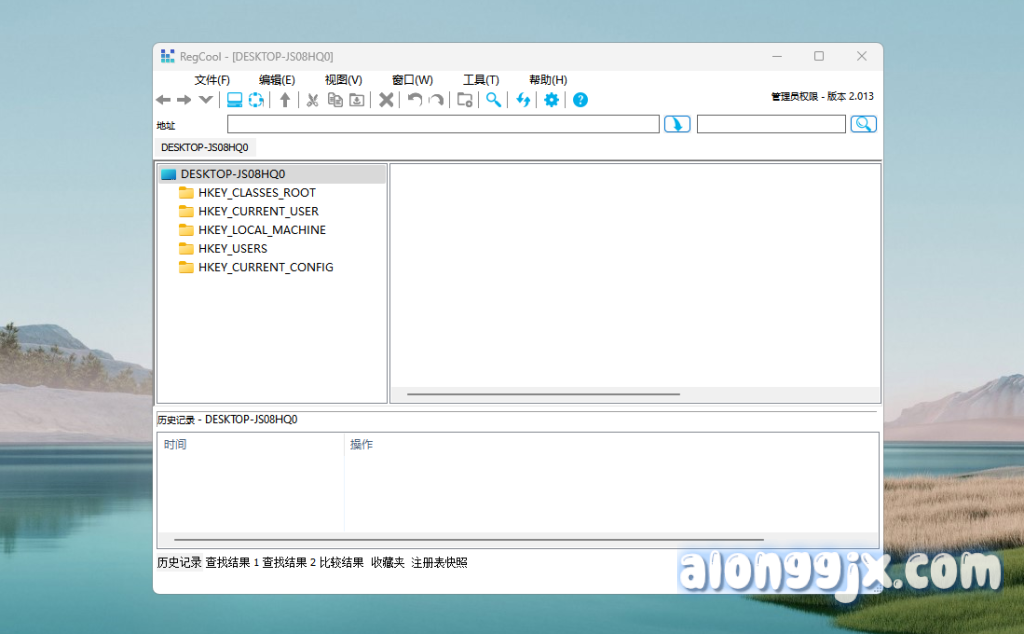Open the magnifier find tool in toolbar
The width and height of the screenshot is (1024, 634).
(493, 100)
